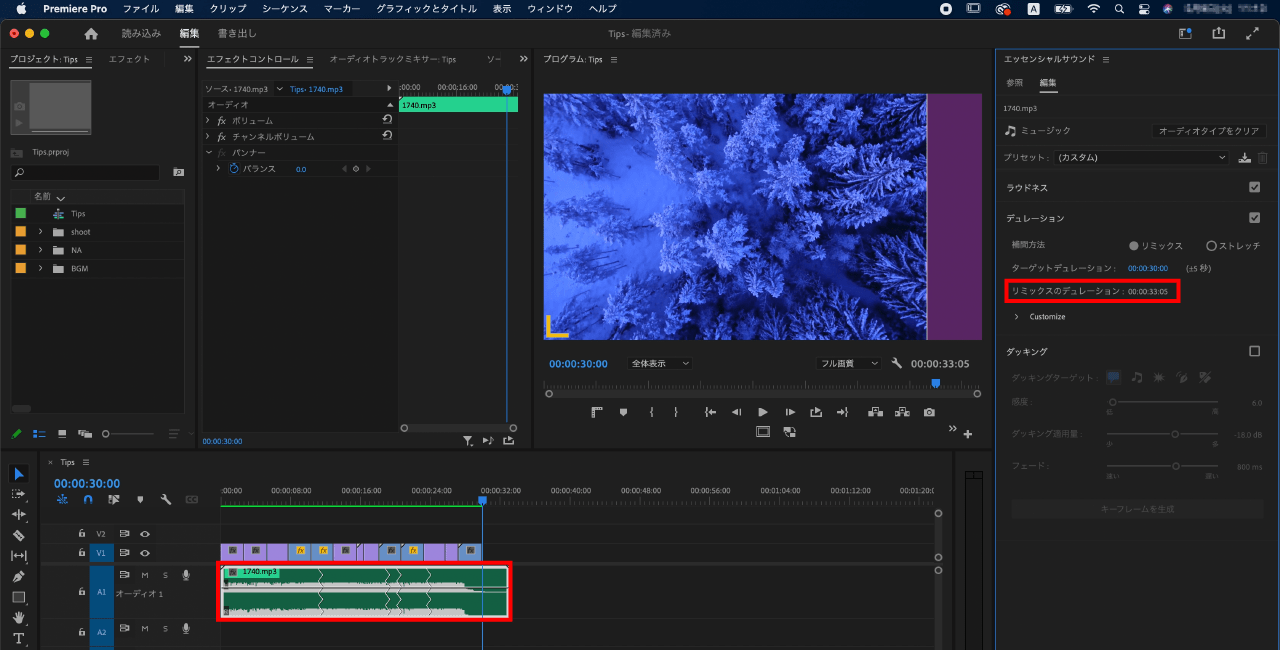Switch to the 書き出し workspace tab
The height and width of the screenshot is (650, 1280).
pyautogui.click(x=237, y=33)
